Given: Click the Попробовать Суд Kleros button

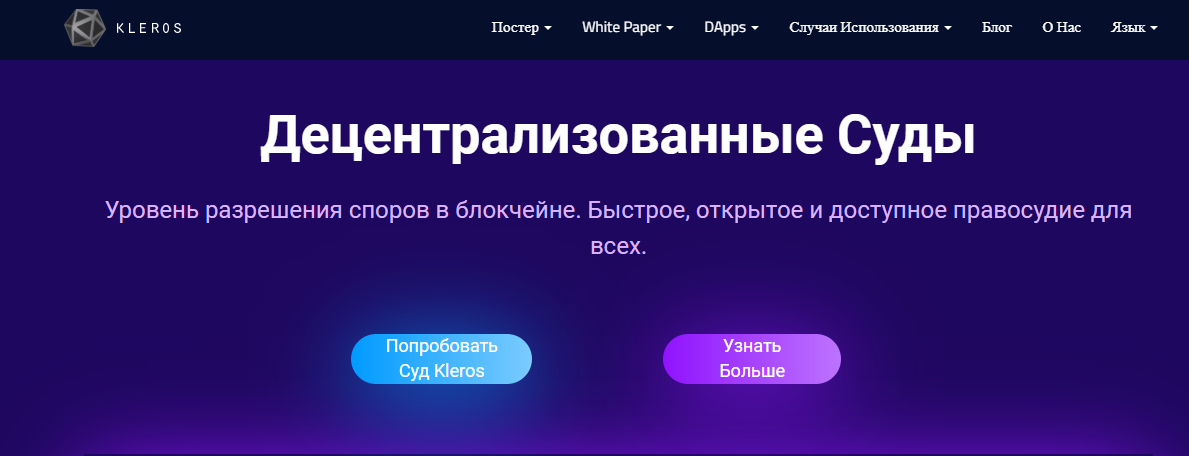Looking at the screenshot, I should point(441,359).
